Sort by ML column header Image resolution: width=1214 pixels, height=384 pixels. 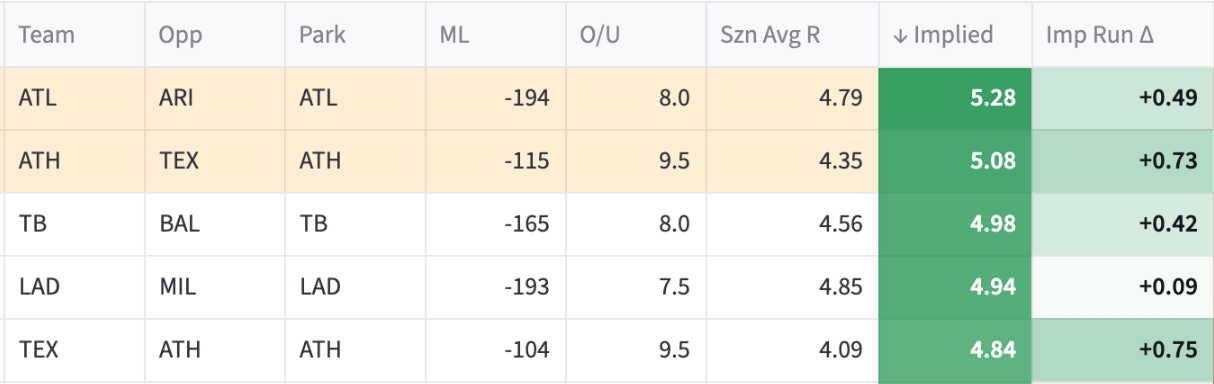pos(496,35)
